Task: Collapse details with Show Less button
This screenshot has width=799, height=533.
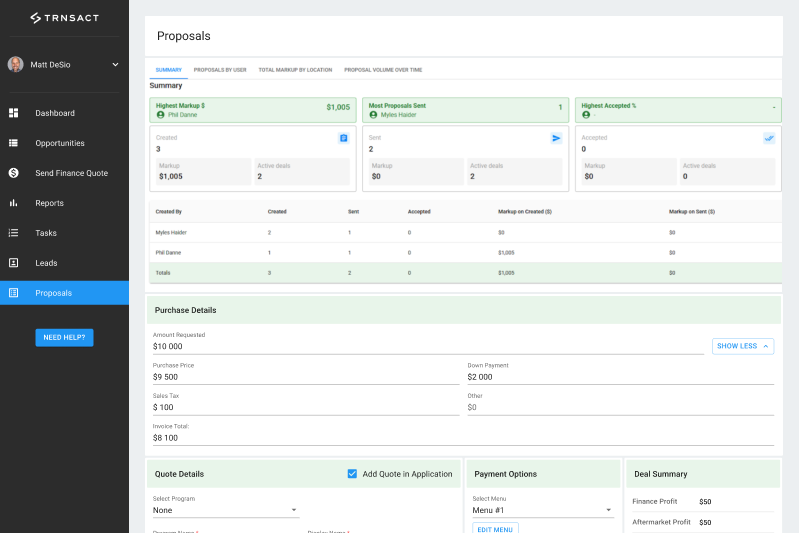Action: tap(743, 346)
